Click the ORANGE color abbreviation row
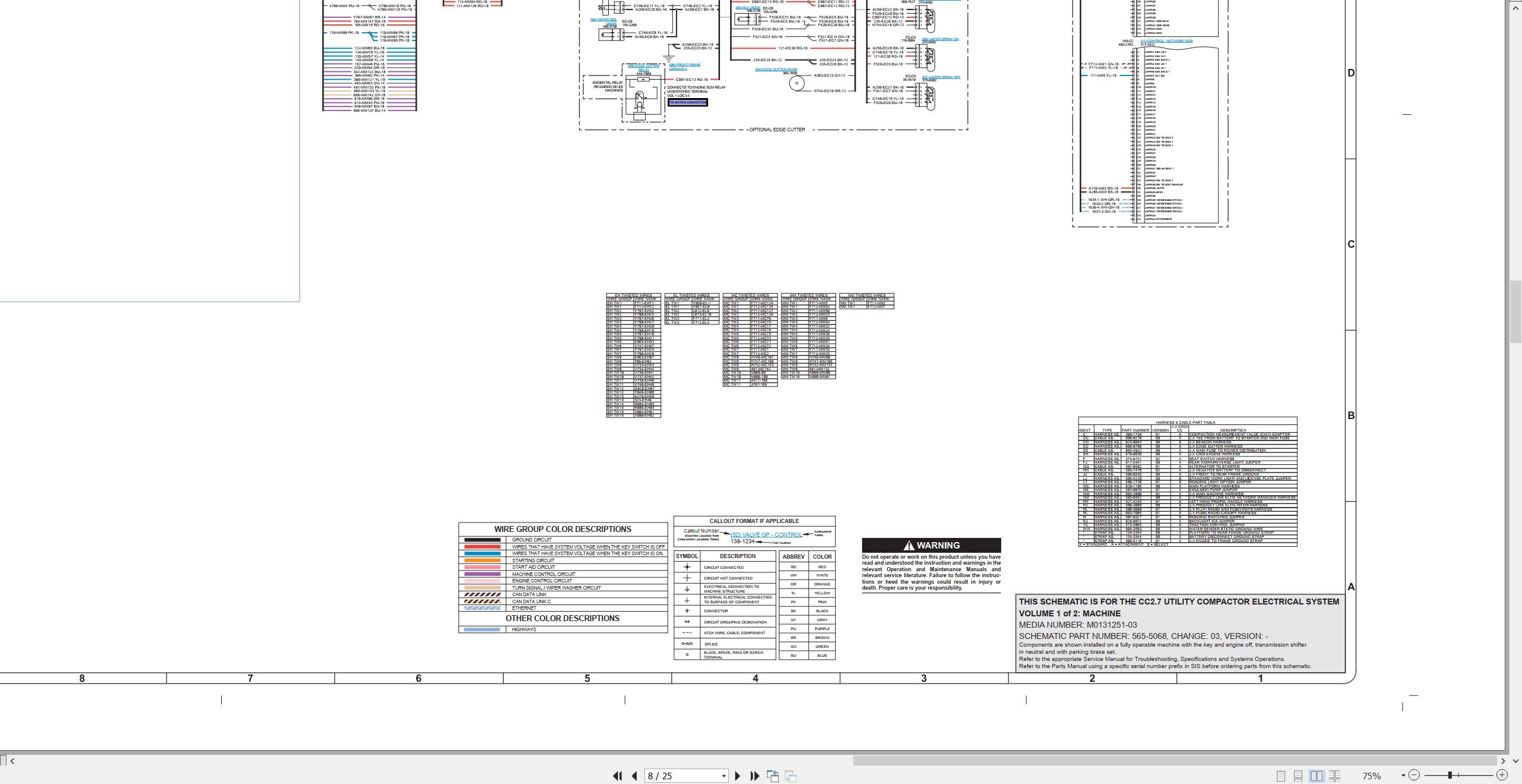 (807, 584)
